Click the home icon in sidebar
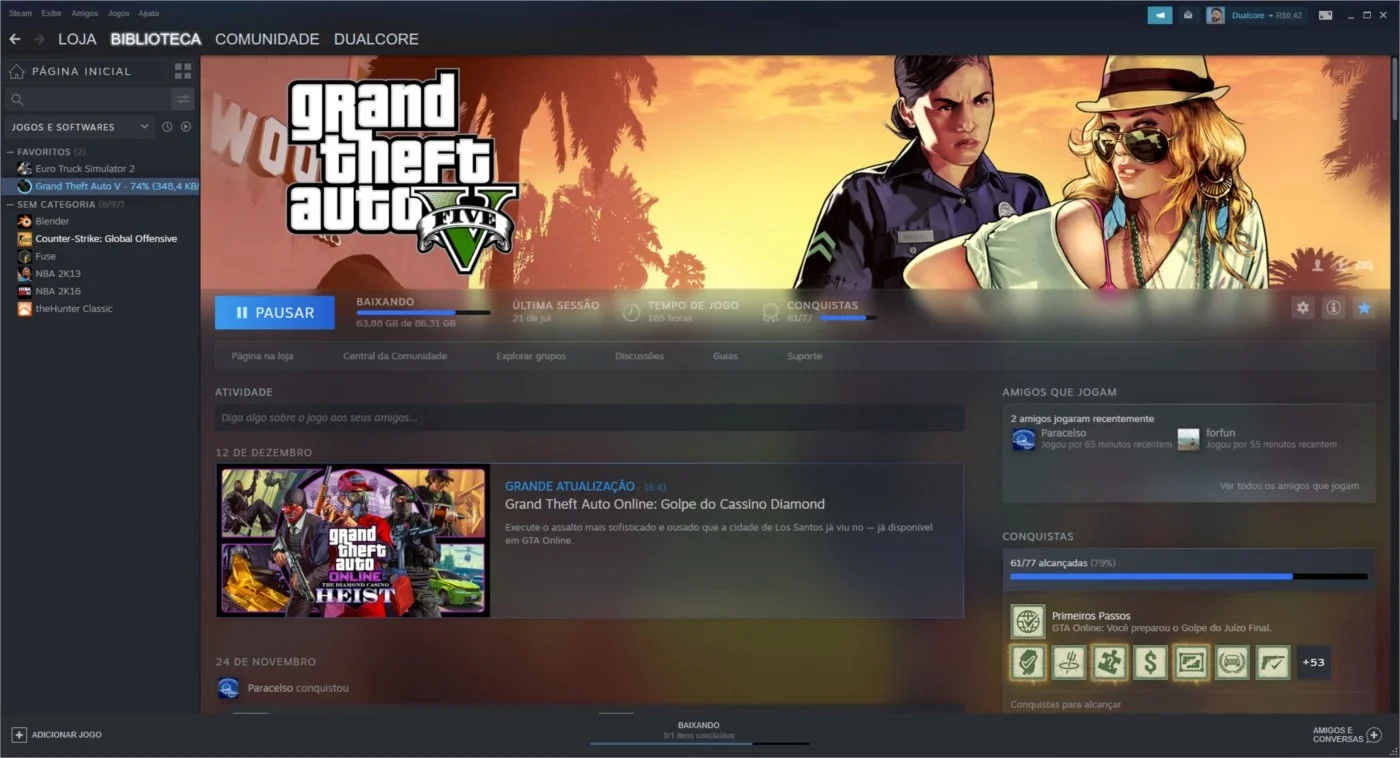The width and height of the screenshot is (1400, 758). pos(16,71)
